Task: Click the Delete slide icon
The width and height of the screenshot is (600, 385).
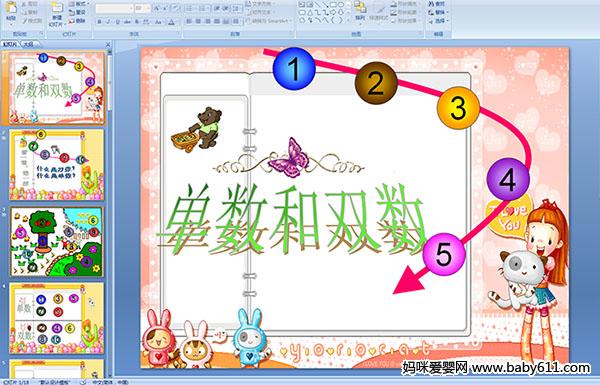Action: click(x=77, y=21)
